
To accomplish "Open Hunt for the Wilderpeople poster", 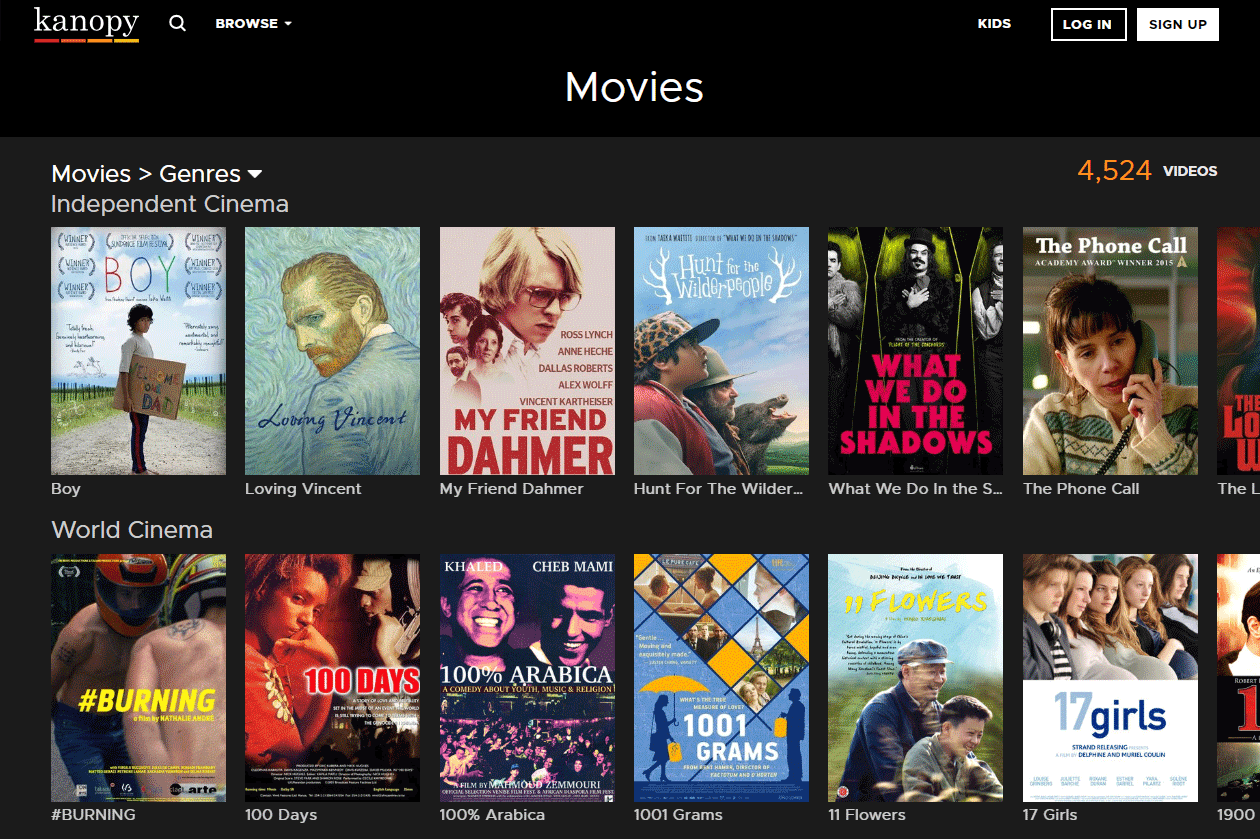I will [x=721, y=350].
